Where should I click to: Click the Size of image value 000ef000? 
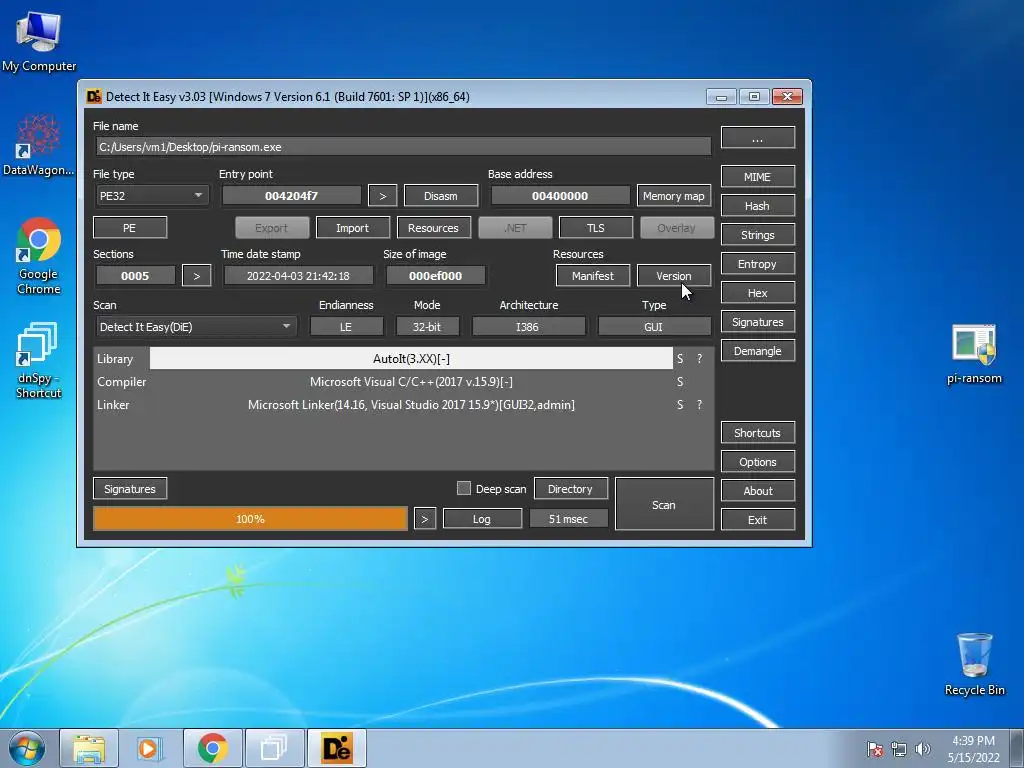[436, 276]
